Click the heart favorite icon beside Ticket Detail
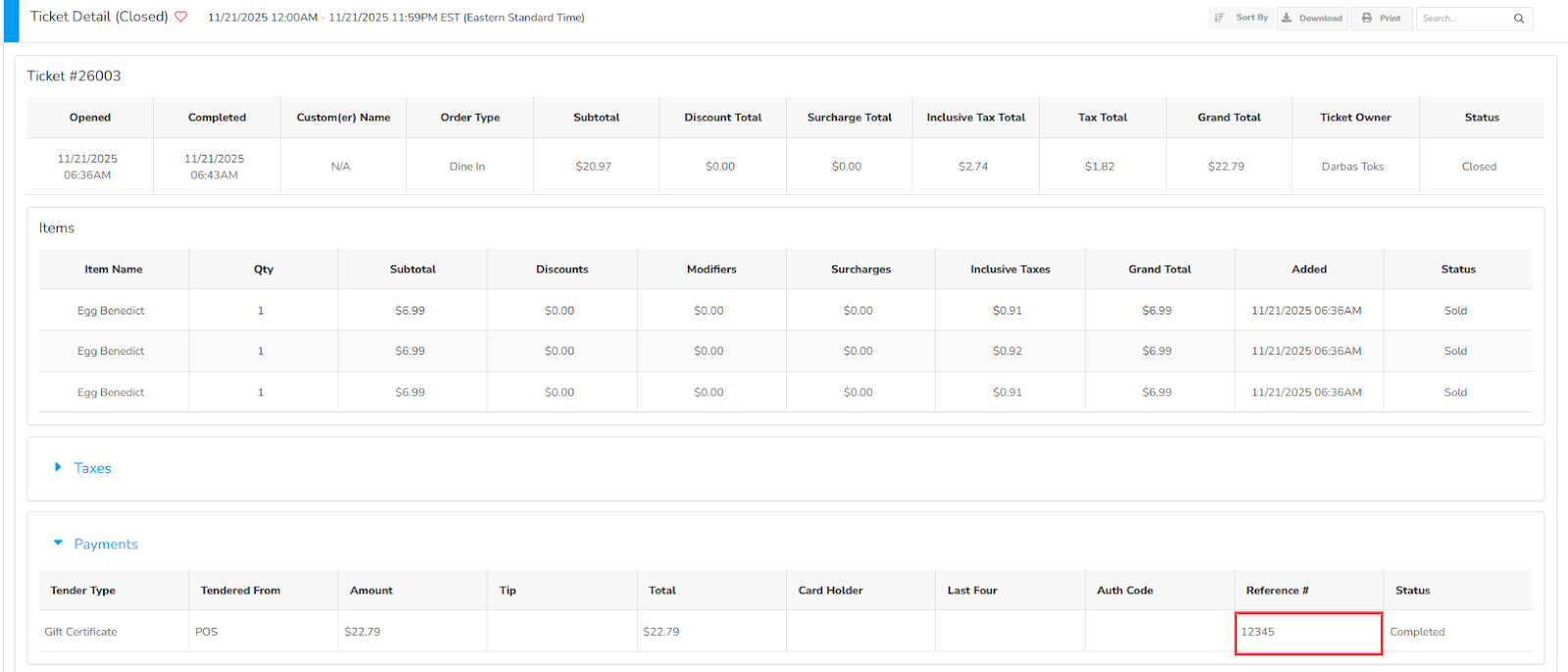 181,17
